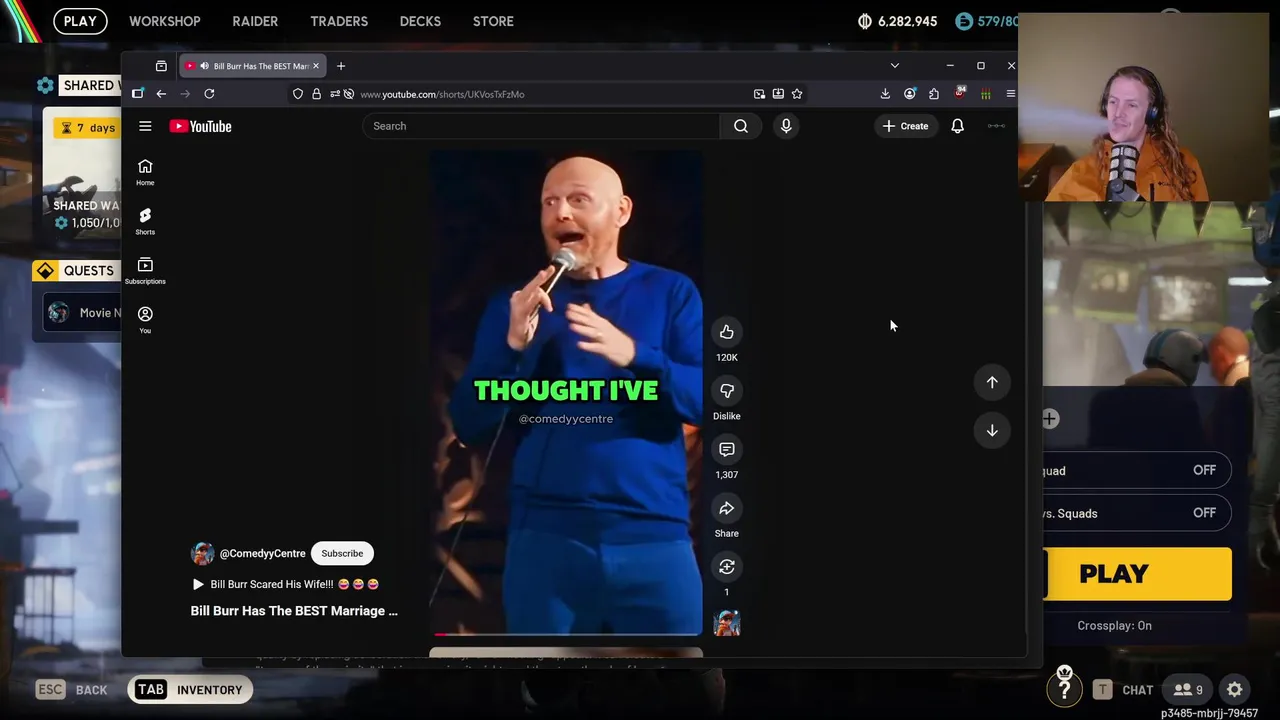Click the site padlock security icon
Viewport: 1280px width, 720px height.
pyautogui.click(x=316, y=94)
